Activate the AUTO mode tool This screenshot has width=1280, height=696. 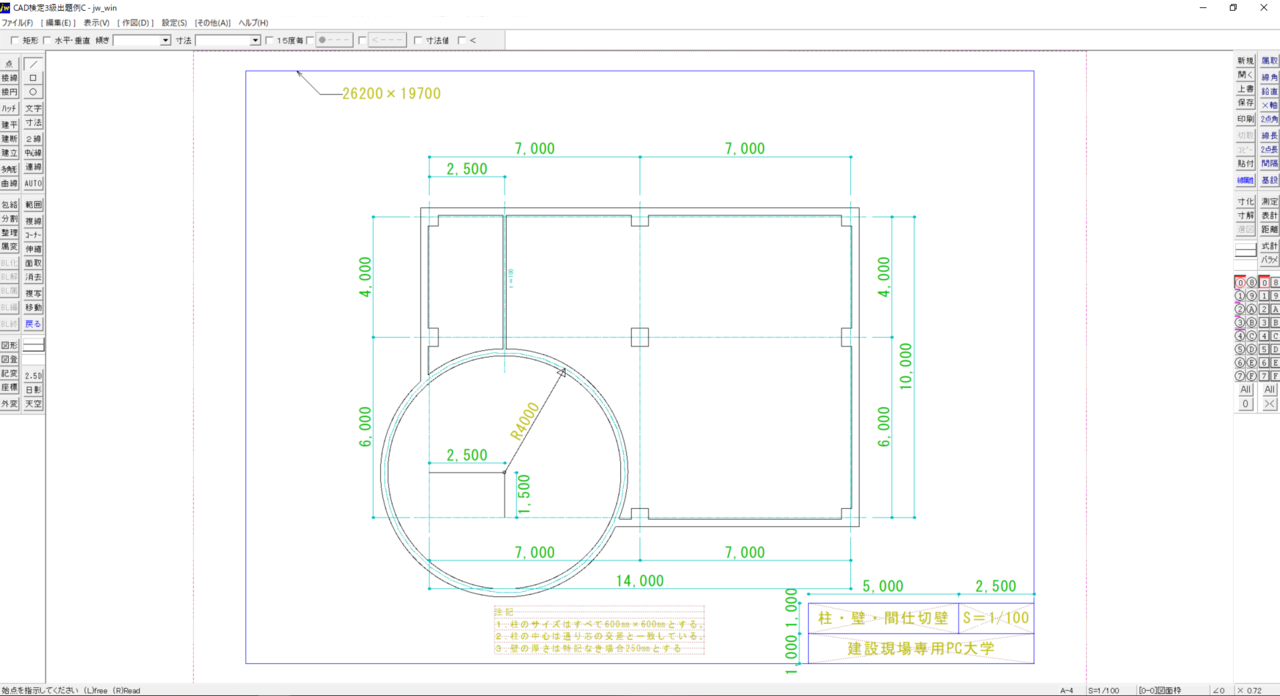33,180
